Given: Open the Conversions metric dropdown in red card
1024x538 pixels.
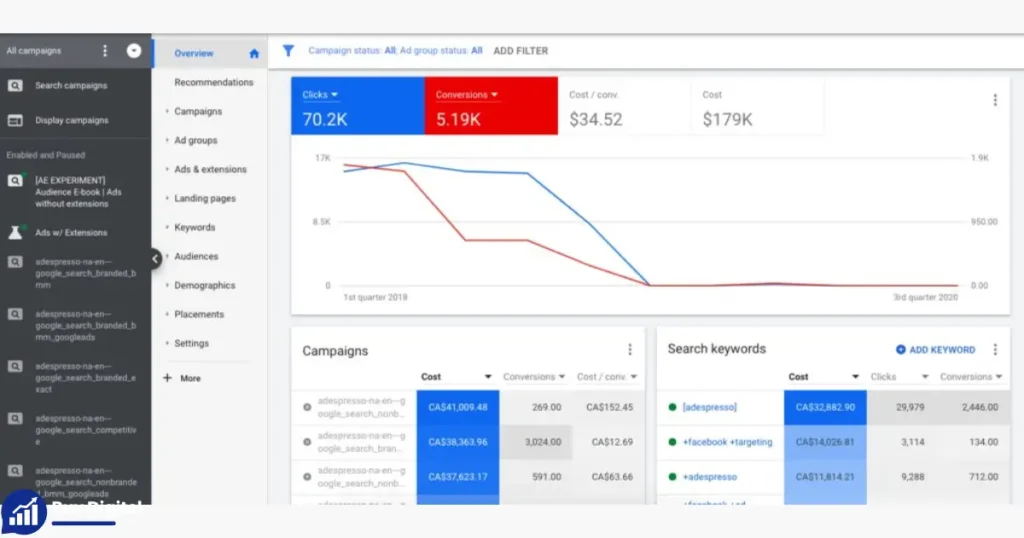Looking at the screenshot, I should pos(466,95).
